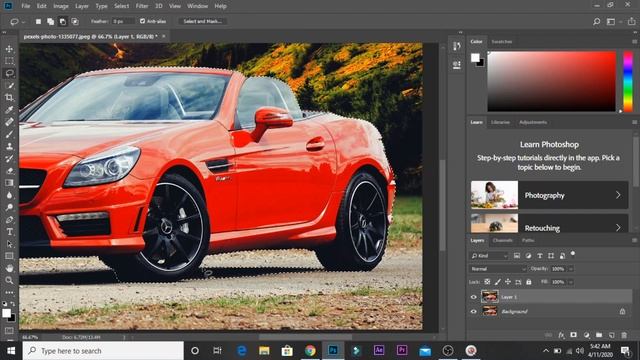Image resolution: width=640 pixels, height=360 pixels.
Task: Expand the Photography tutorials chevron
Action: 618,195
